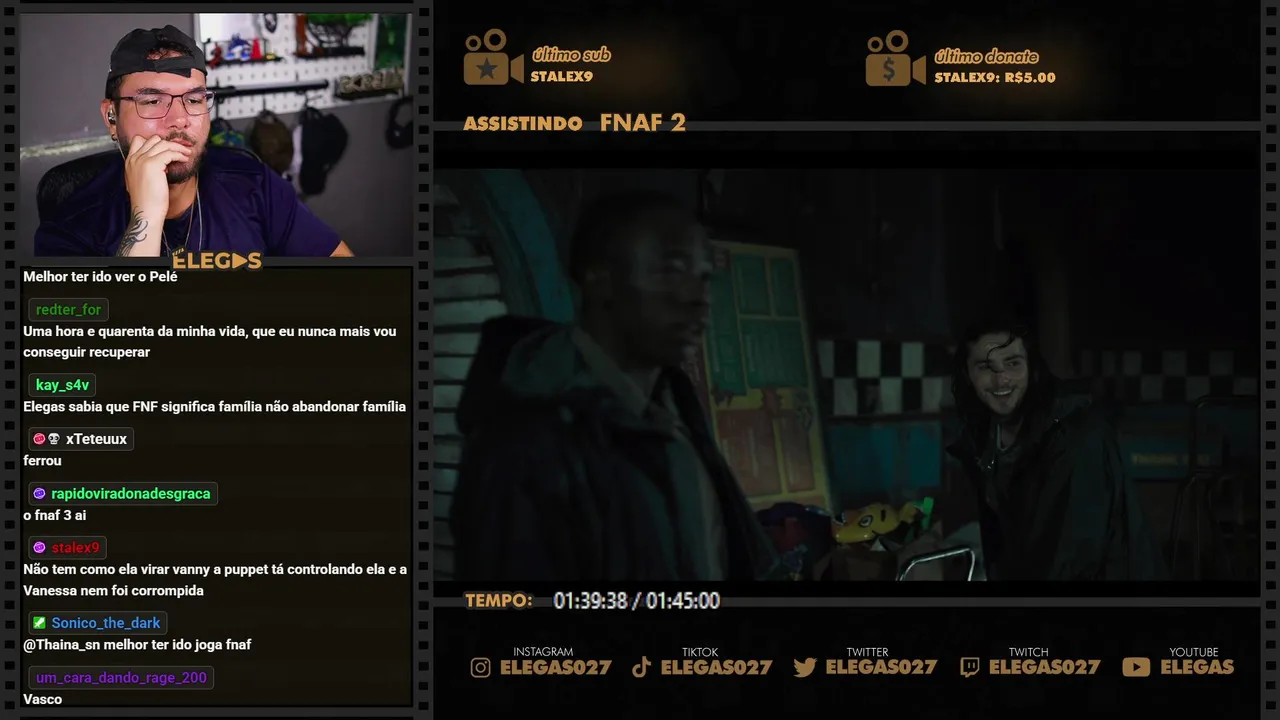
Task: Click the 'último donate' label
Action: coord(986,56)
